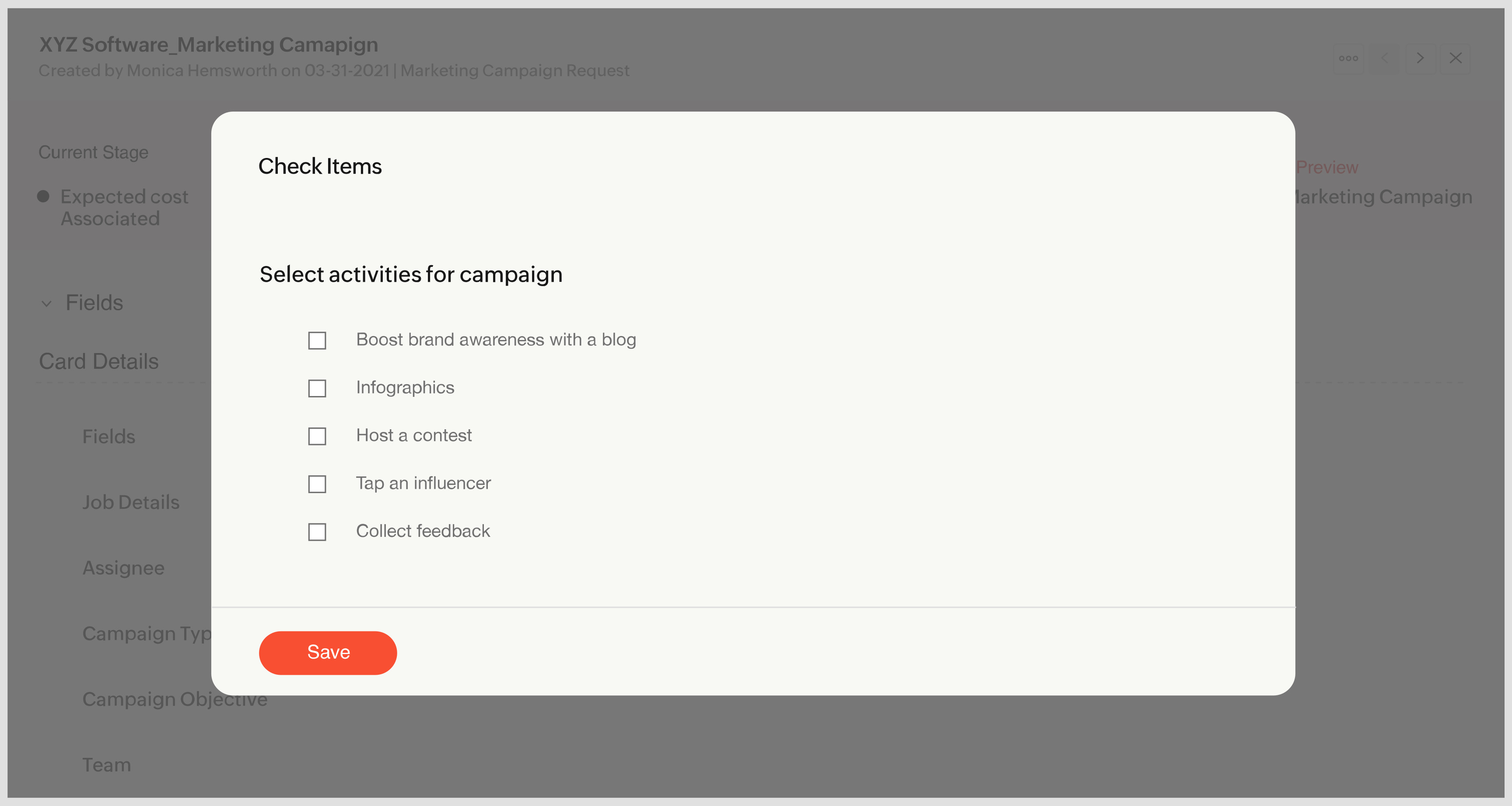Viewport: 1512px width, 806px height.
Task: Click the Current Stage bullet indicator
Action: coord(43,196)
